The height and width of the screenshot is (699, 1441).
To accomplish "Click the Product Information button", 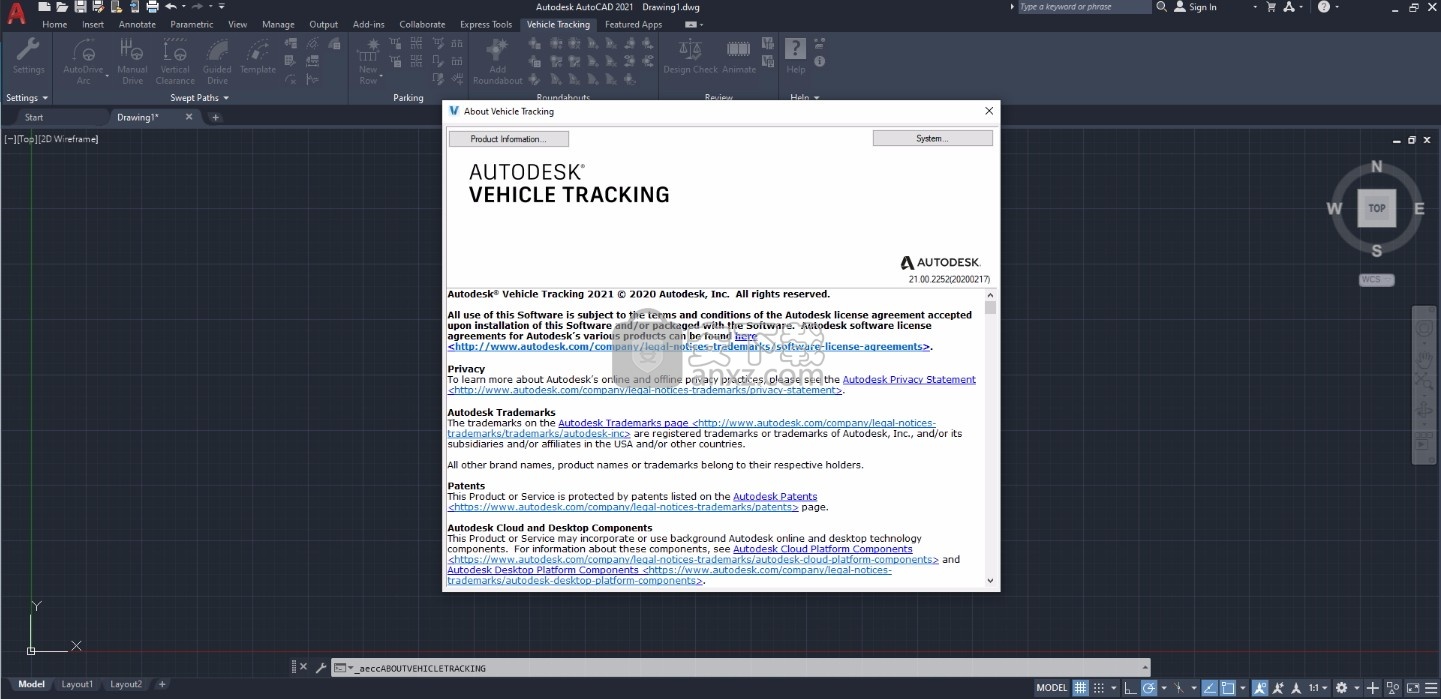I will [508, 139].
